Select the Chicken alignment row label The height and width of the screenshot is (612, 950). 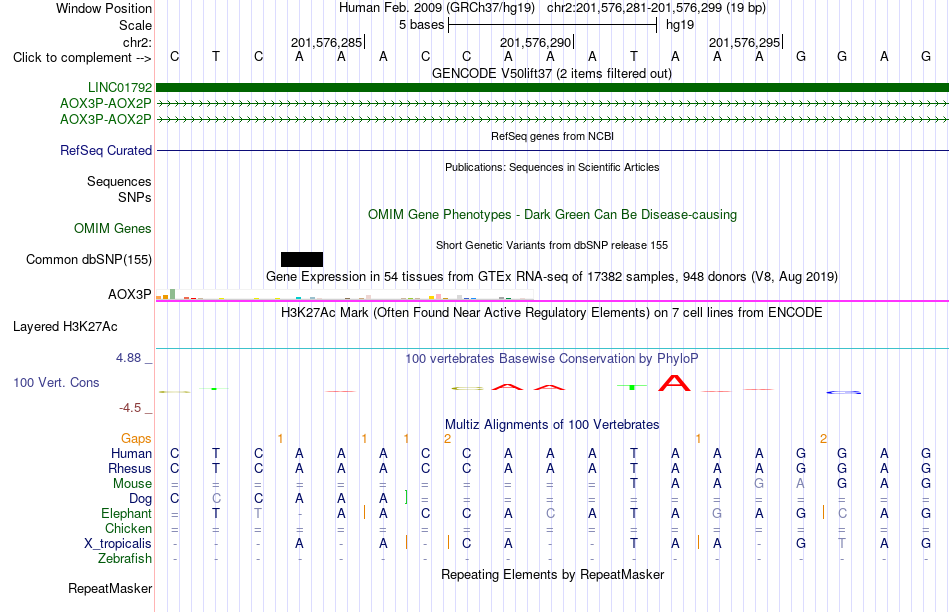[128, 528]
